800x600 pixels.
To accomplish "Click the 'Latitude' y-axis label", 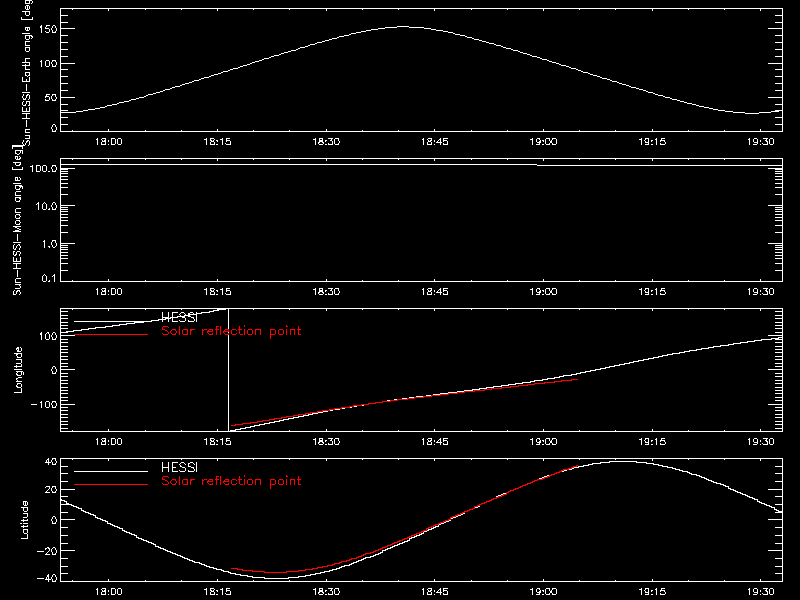I will tap(24, 520).
